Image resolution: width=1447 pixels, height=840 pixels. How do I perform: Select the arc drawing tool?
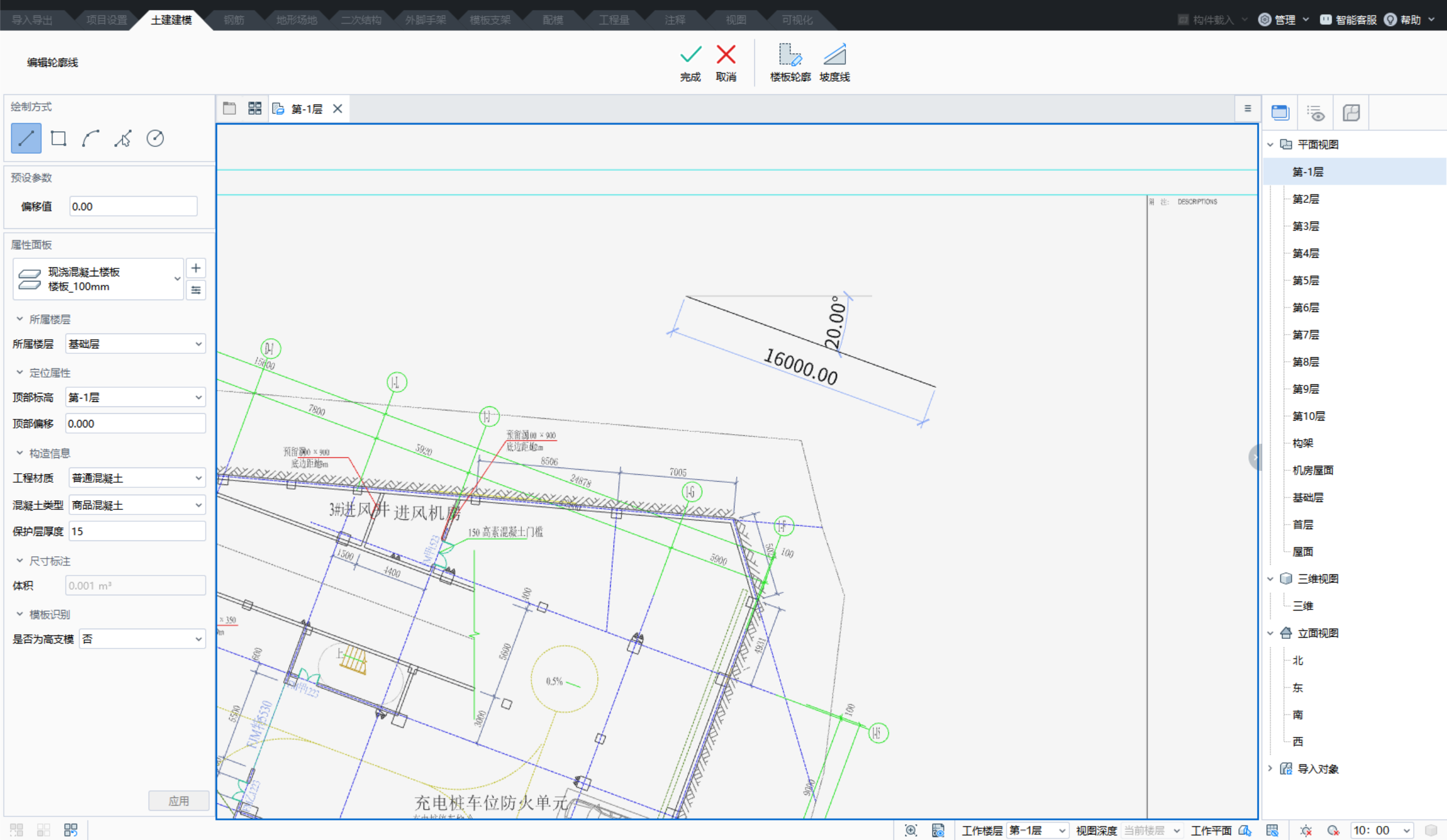point(90,138)
